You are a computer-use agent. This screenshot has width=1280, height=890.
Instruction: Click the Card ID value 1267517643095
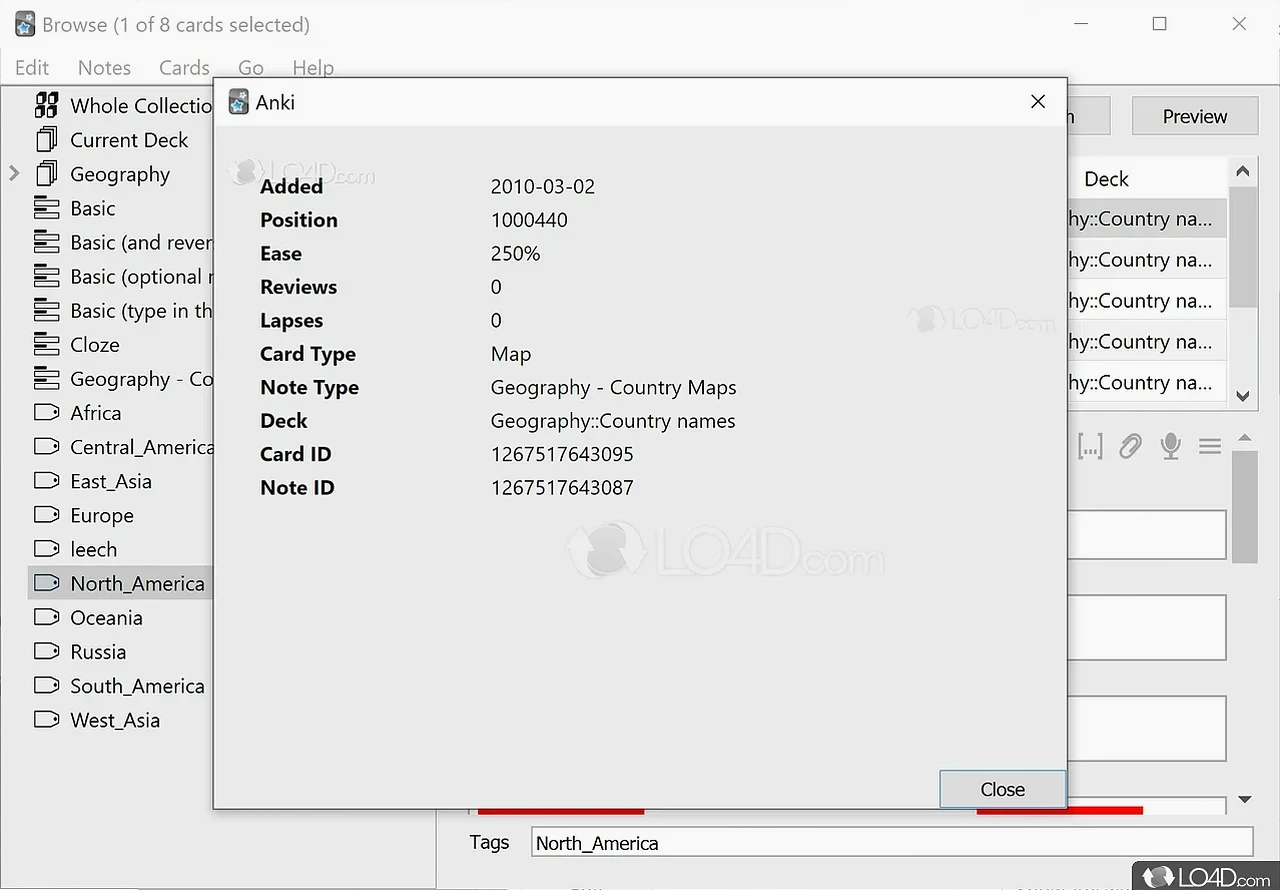tap(562, 454)
